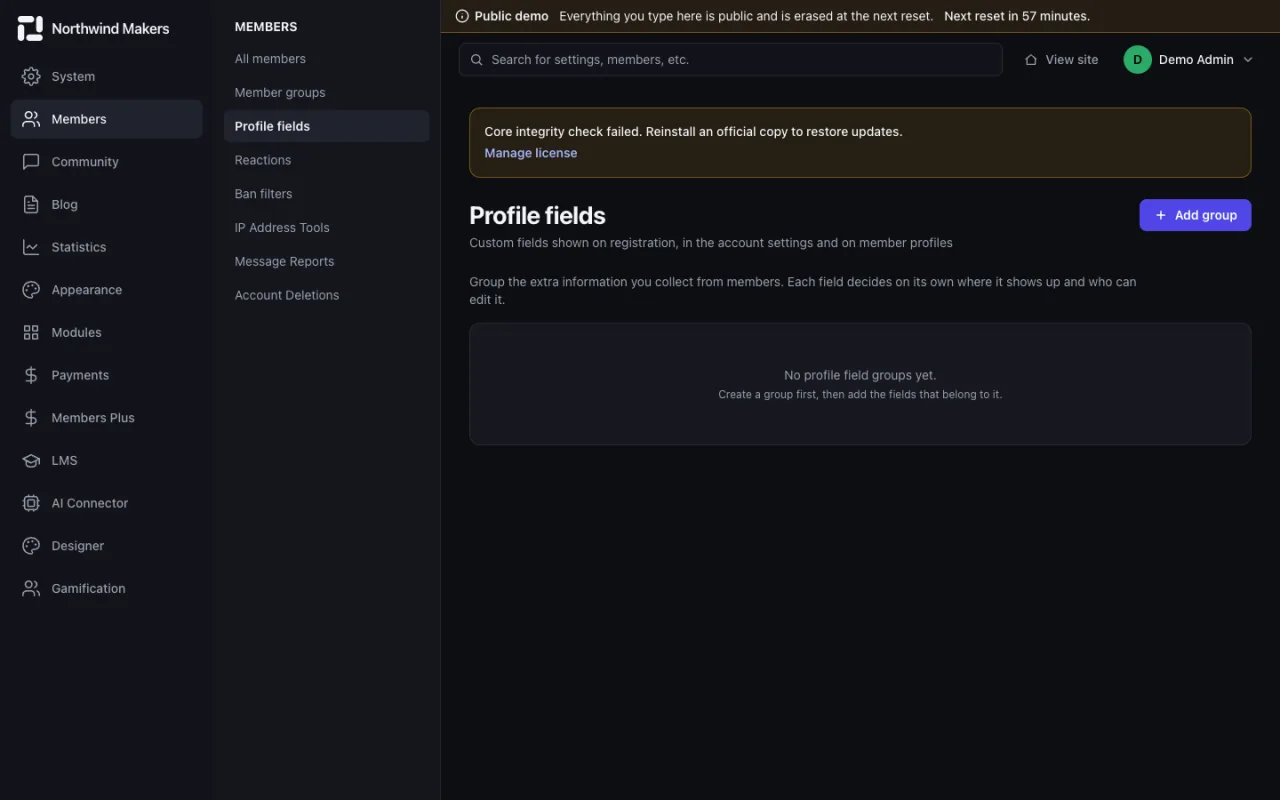1280x800 pixels.
Task: Open the System section label
Action: click(x=73, y=76)
